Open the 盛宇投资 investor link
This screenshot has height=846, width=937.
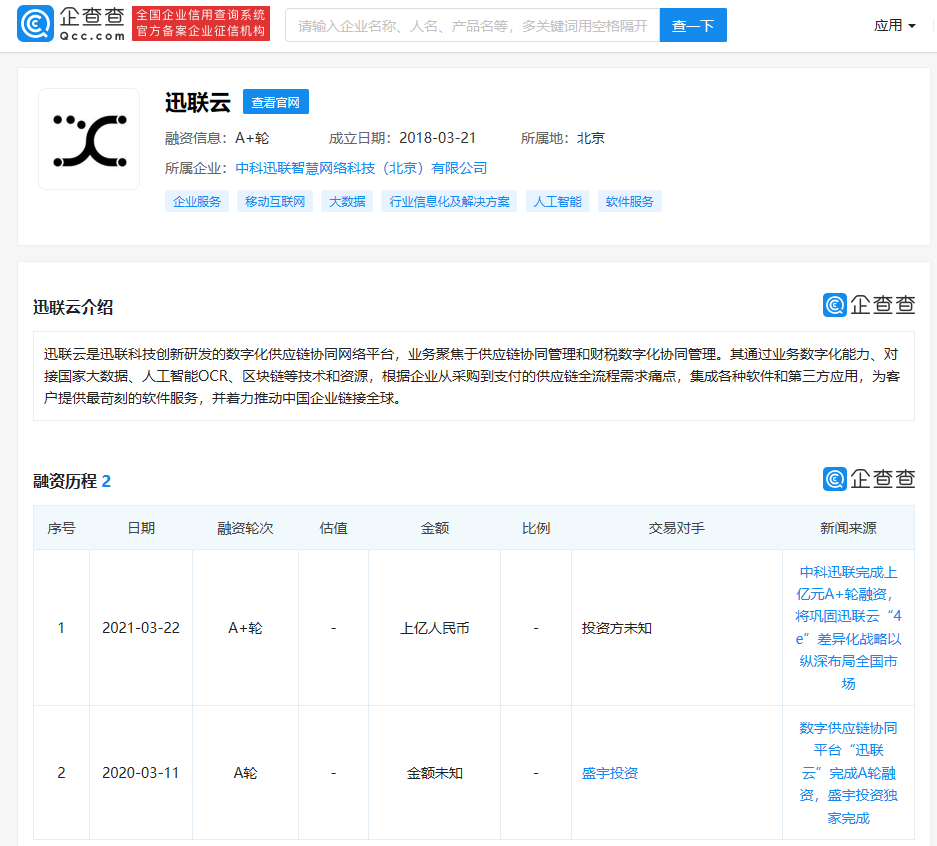click(x=610, y=773)
